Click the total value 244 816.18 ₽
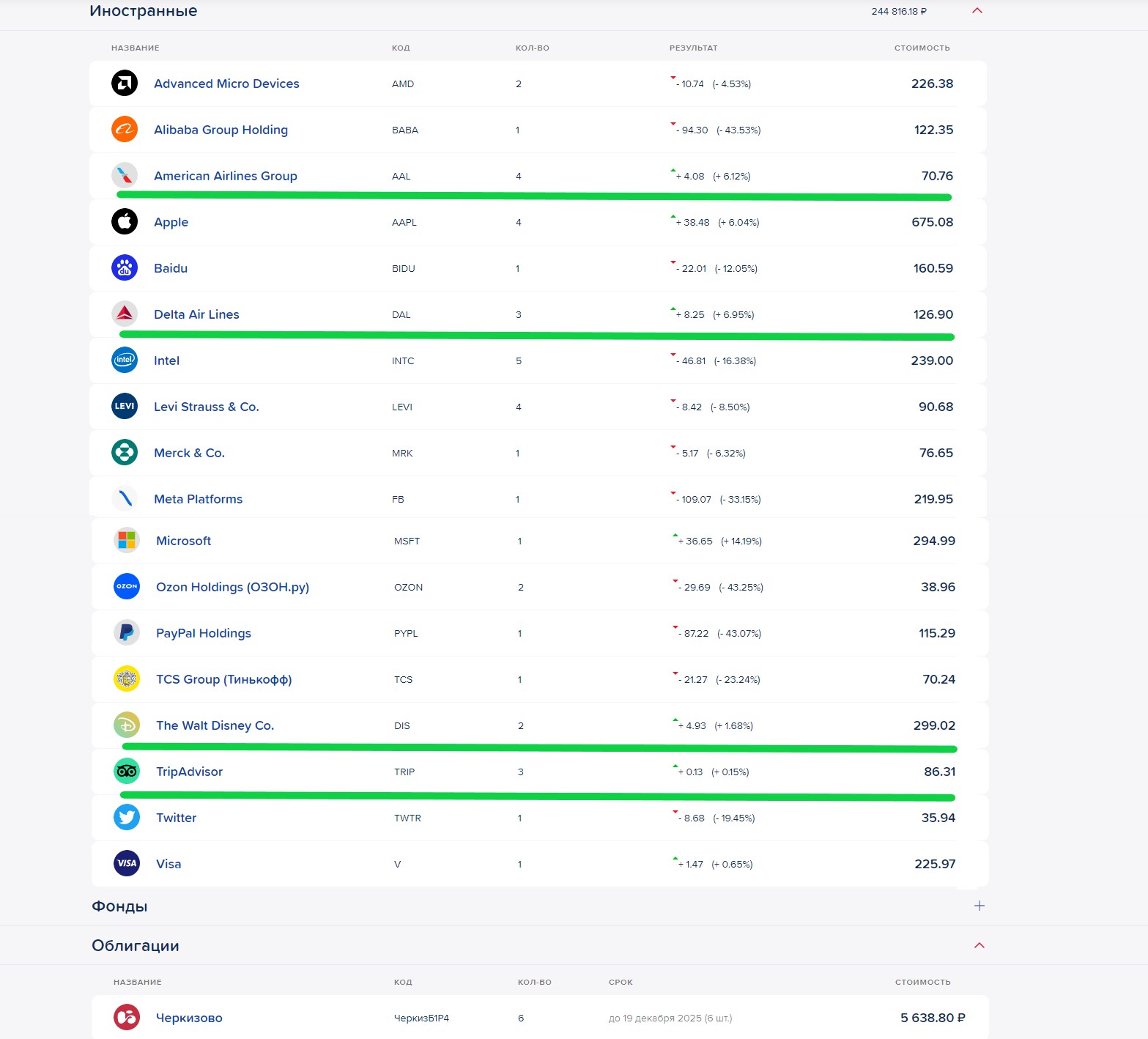 click(899, 11)
